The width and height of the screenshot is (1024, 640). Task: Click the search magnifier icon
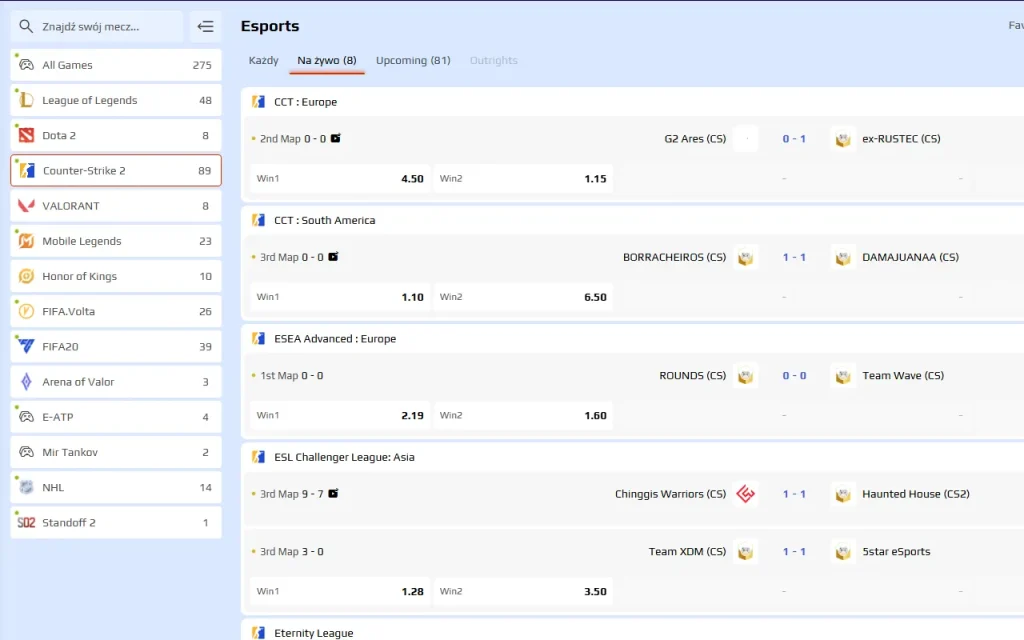[25, 26]
